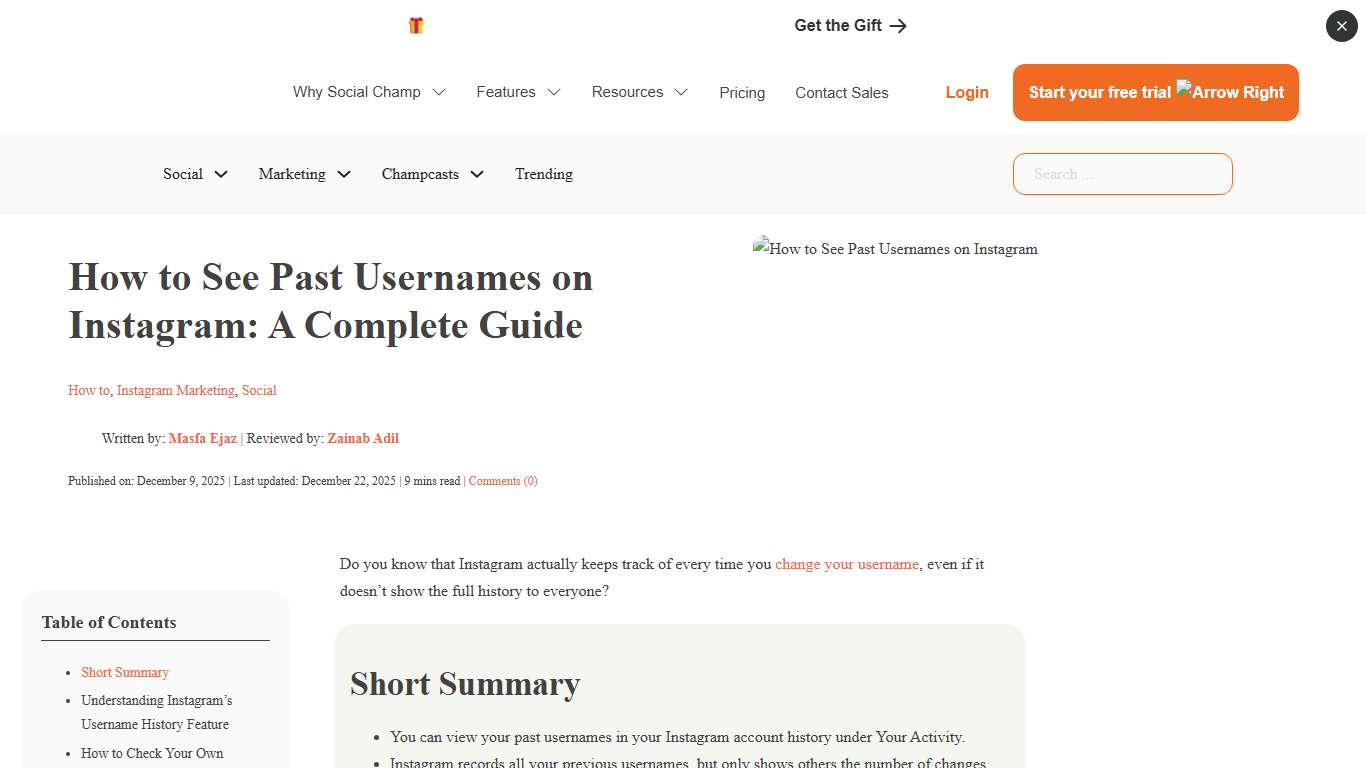Click the arrow beside Get the Gift

(x=898, y=25)
